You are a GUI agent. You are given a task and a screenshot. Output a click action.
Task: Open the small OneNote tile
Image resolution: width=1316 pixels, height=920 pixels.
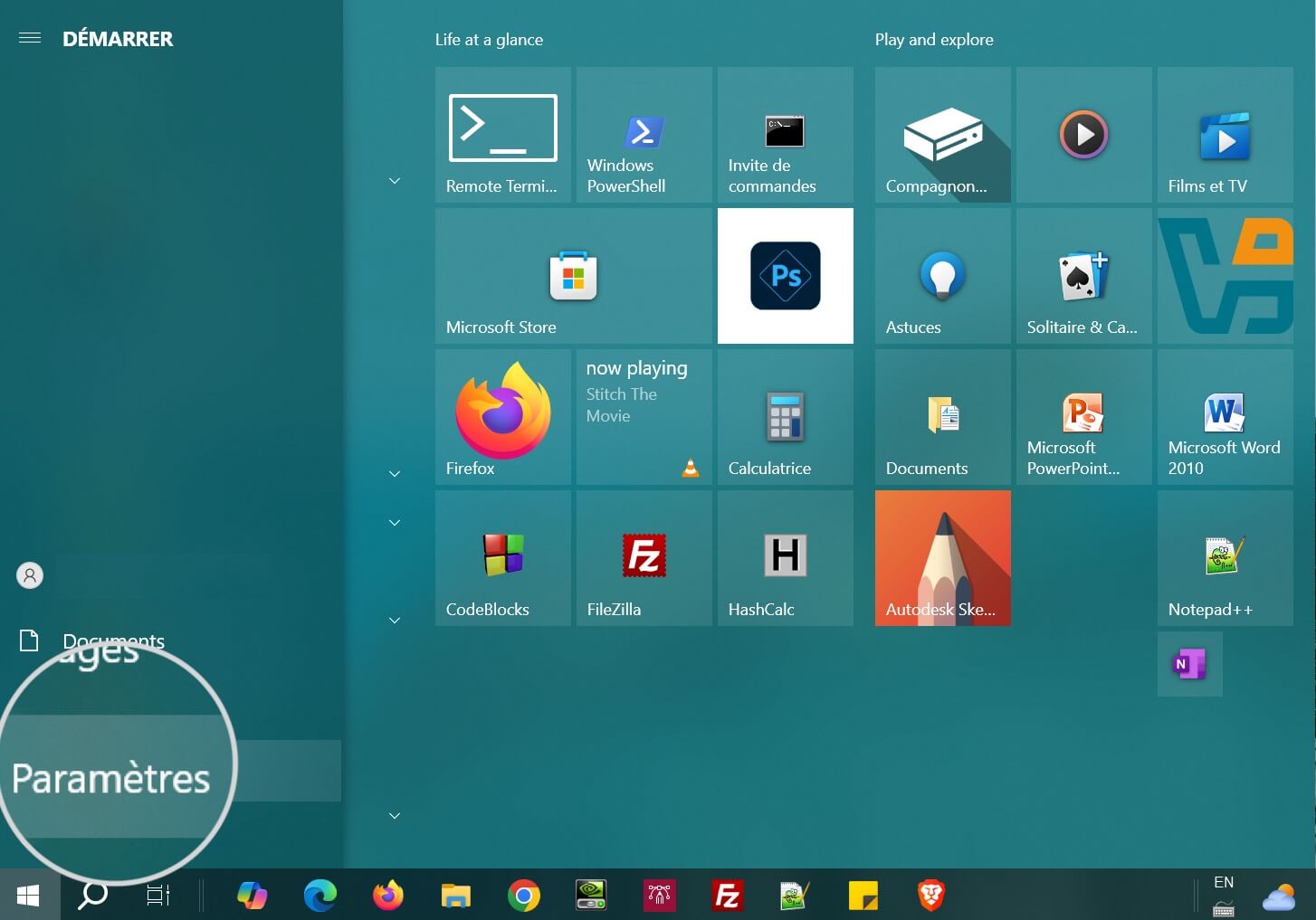point(1190,664)
